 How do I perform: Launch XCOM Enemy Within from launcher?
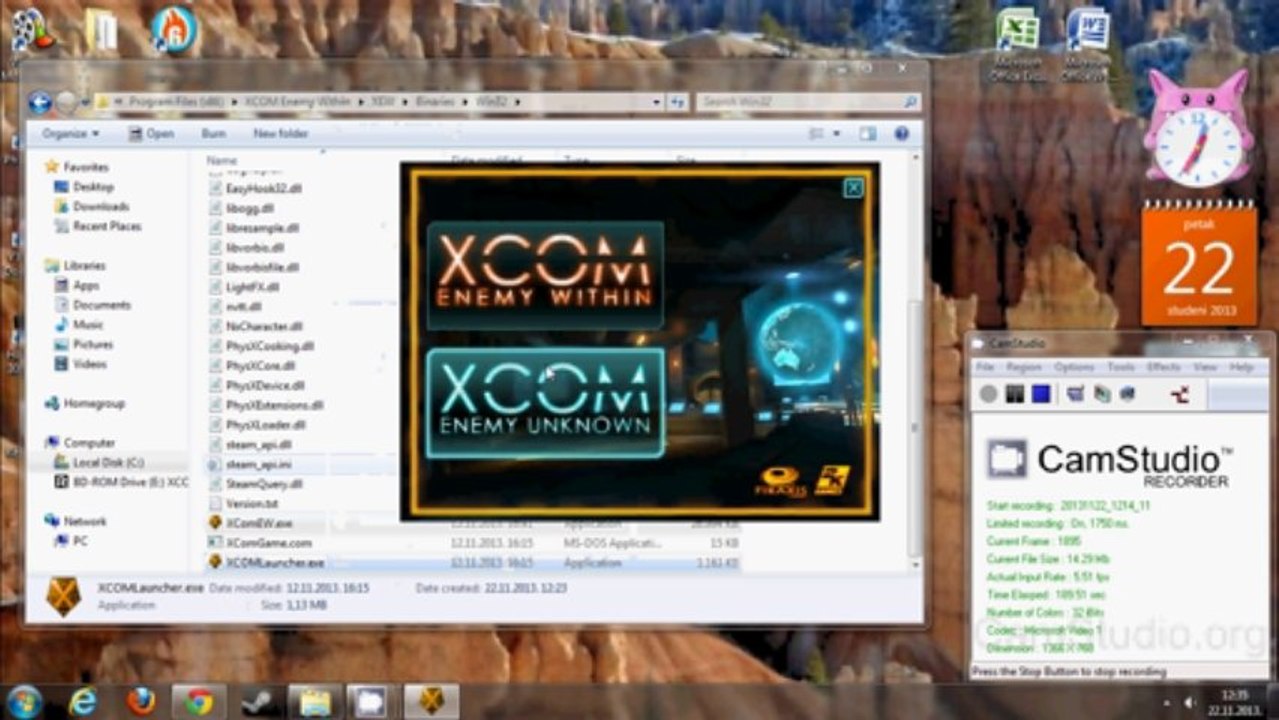[x=545, y=275]
